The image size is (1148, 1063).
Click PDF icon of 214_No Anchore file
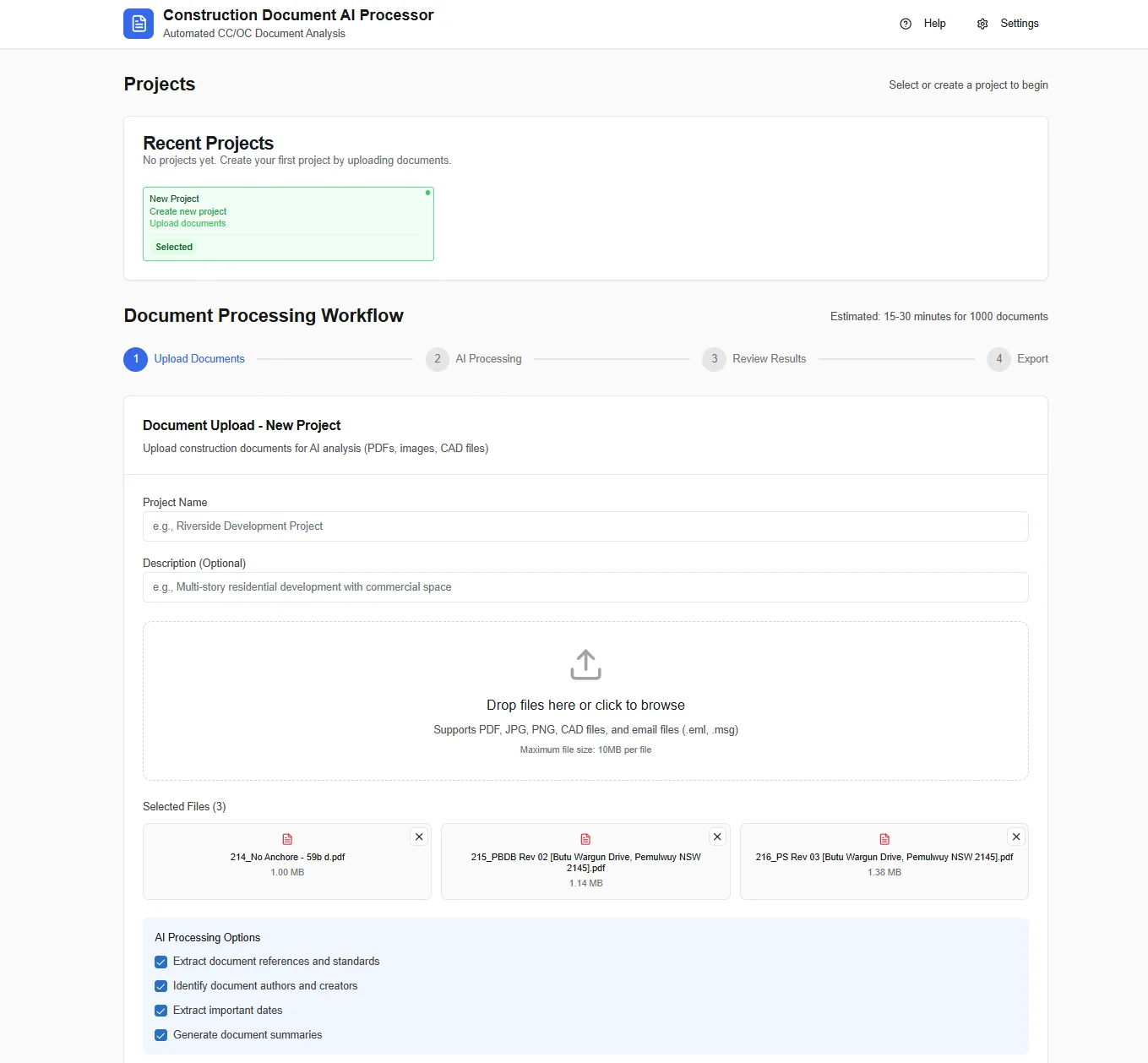coord(287,839)
